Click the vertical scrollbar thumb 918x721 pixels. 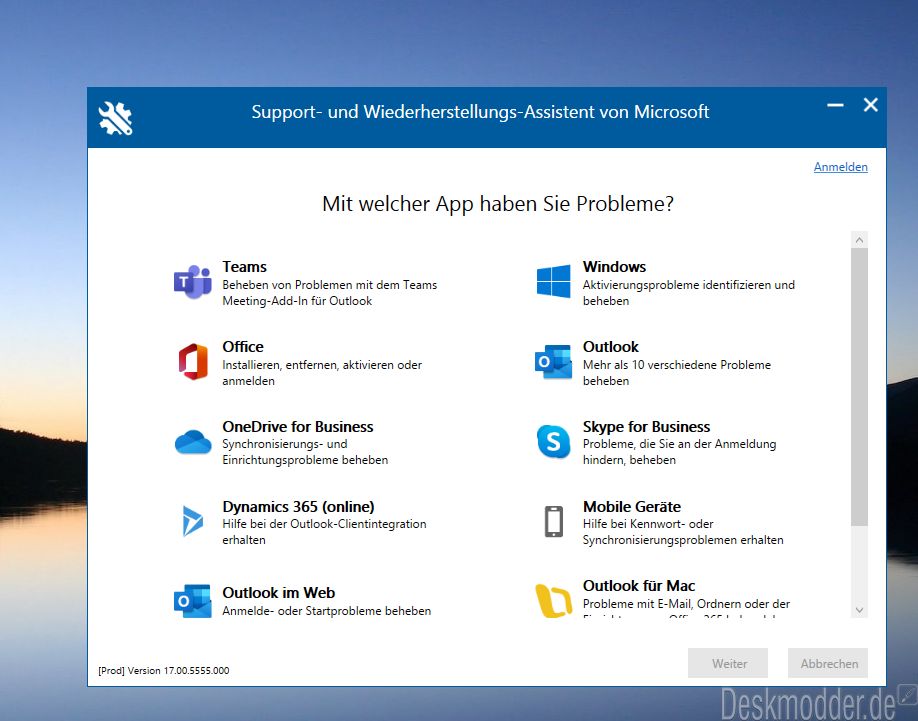[x=859, y=386]
